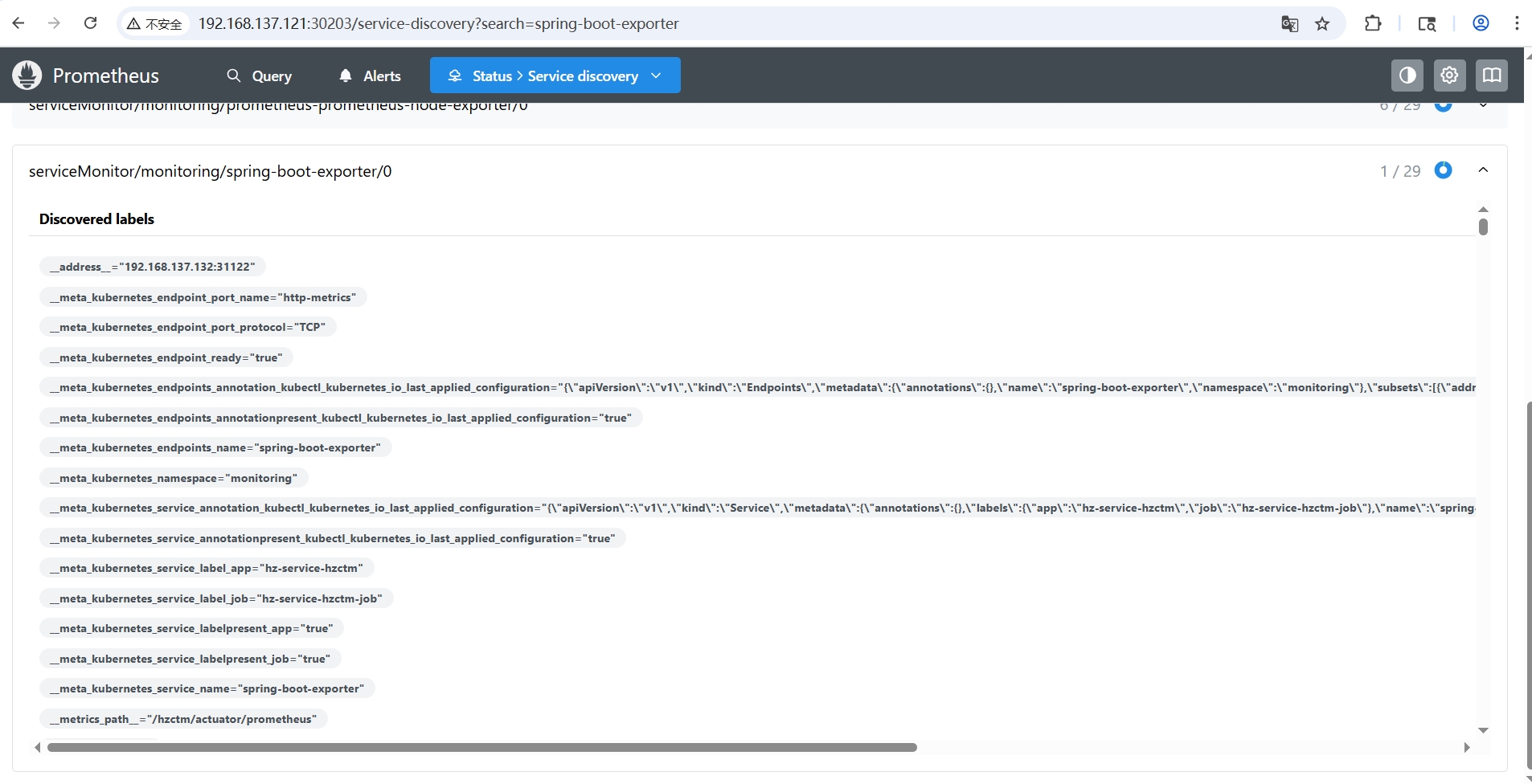1532x784 pixels.
Task: Open the documentation book icon
Action: point(1491,76)
